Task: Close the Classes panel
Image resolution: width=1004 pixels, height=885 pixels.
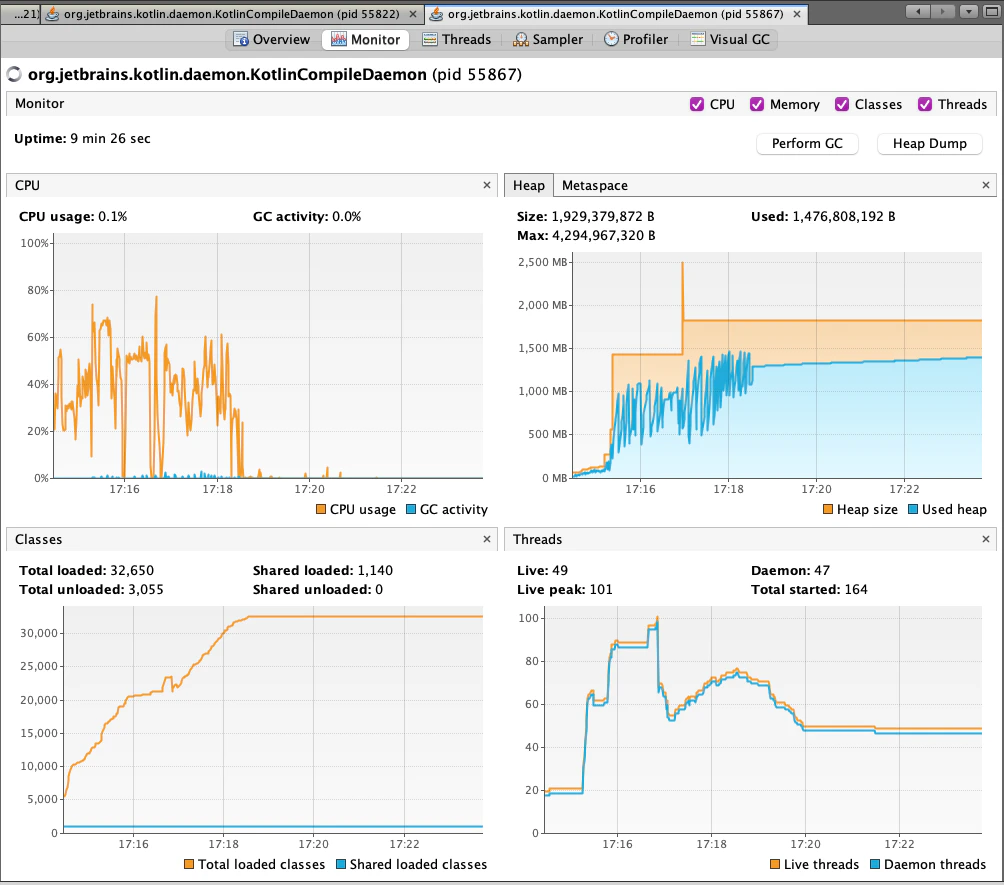Action: point(487,539)
